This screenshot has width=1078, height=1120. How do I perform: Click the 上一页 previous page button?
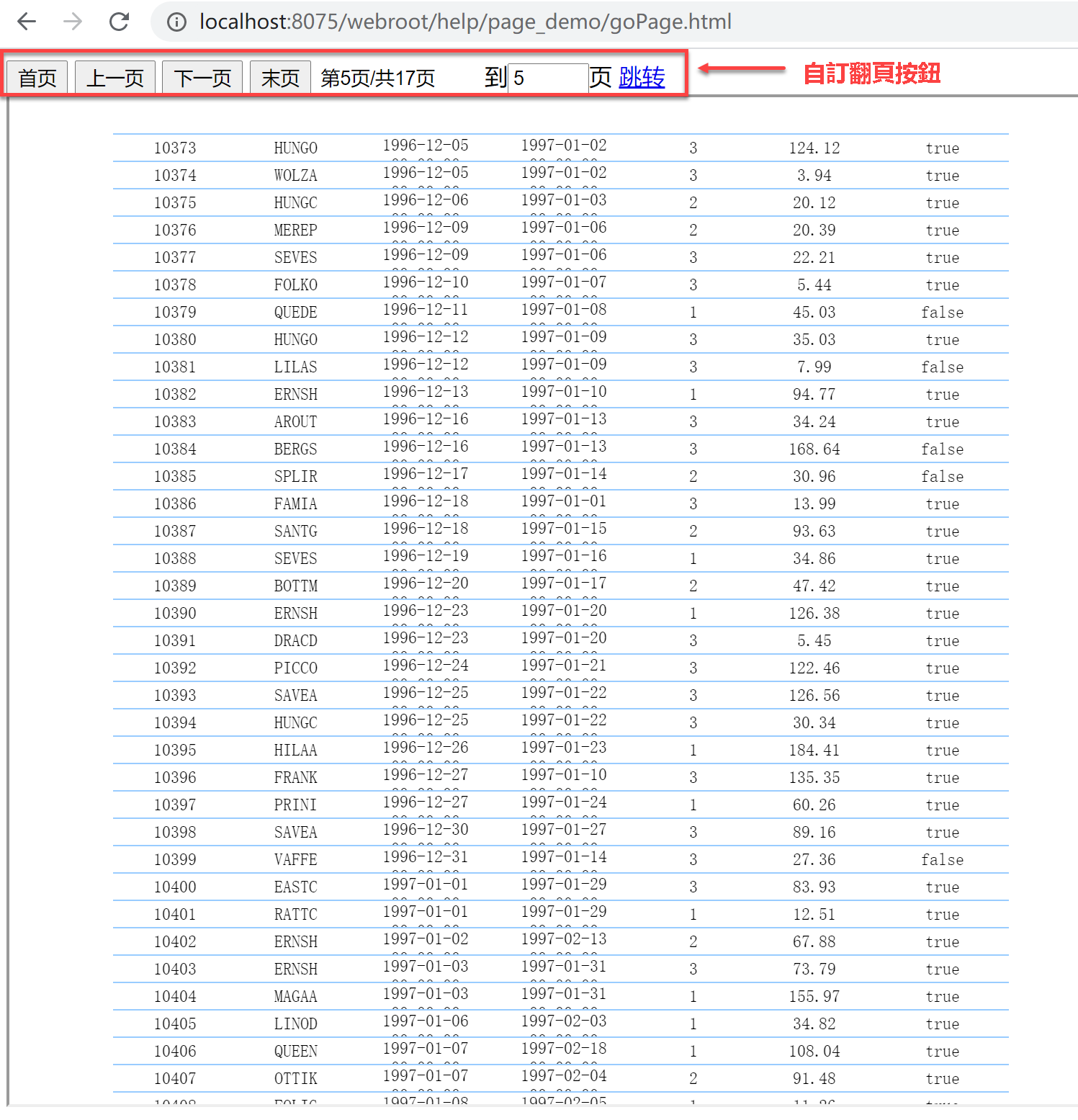coord(115,77)
